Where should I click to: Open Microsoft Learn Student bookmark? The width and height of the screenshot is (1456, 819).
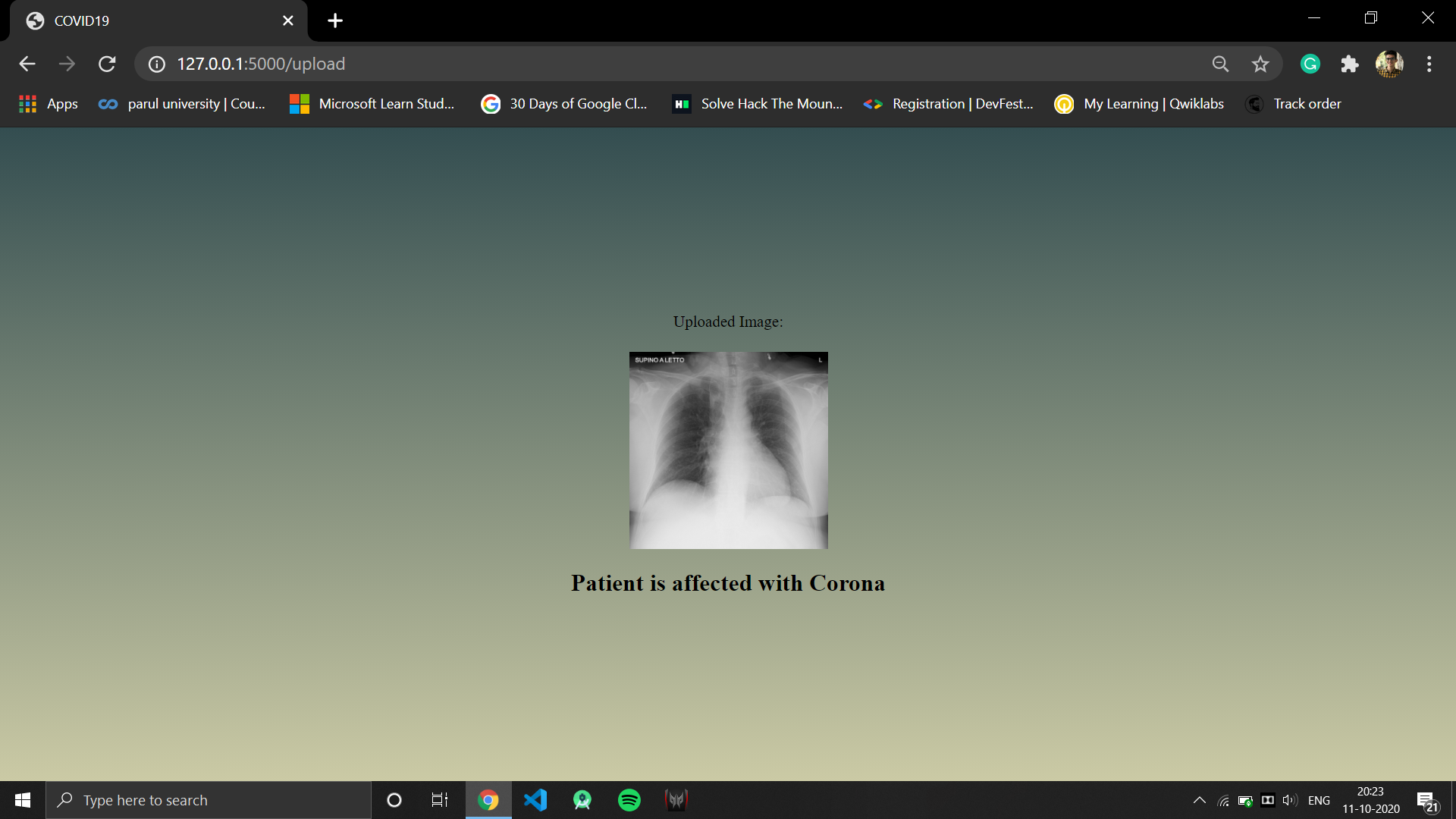372,104
